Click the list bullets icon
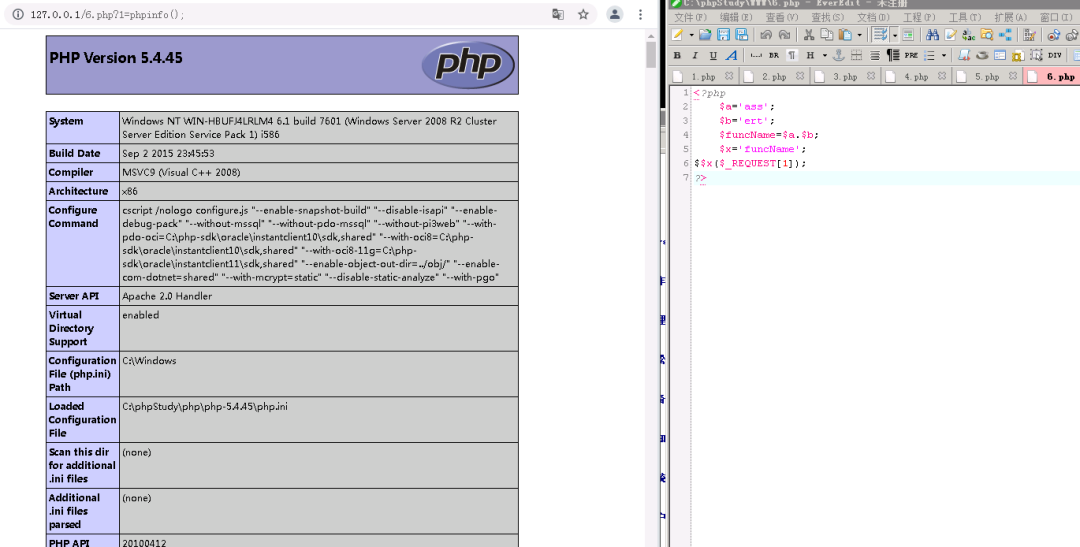Image resolution: width=1080 pixels, height=547 pixels. [930, 55]
